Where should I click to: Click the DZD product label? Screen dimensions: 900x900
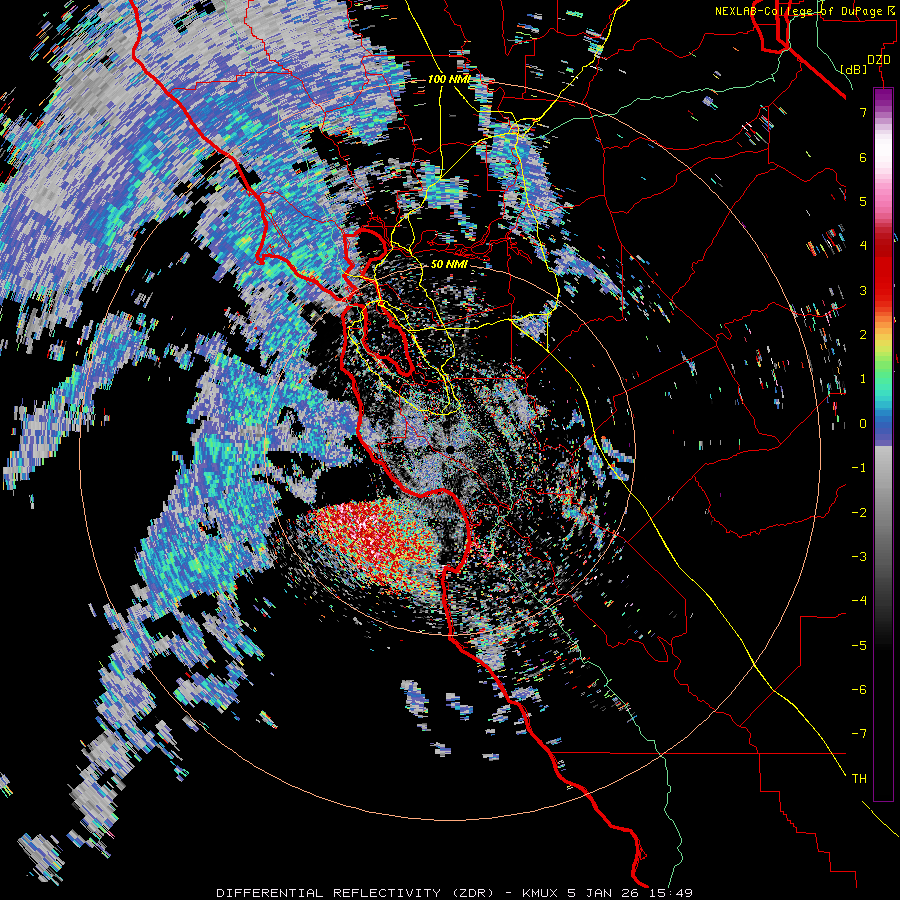tap(878, 60)
